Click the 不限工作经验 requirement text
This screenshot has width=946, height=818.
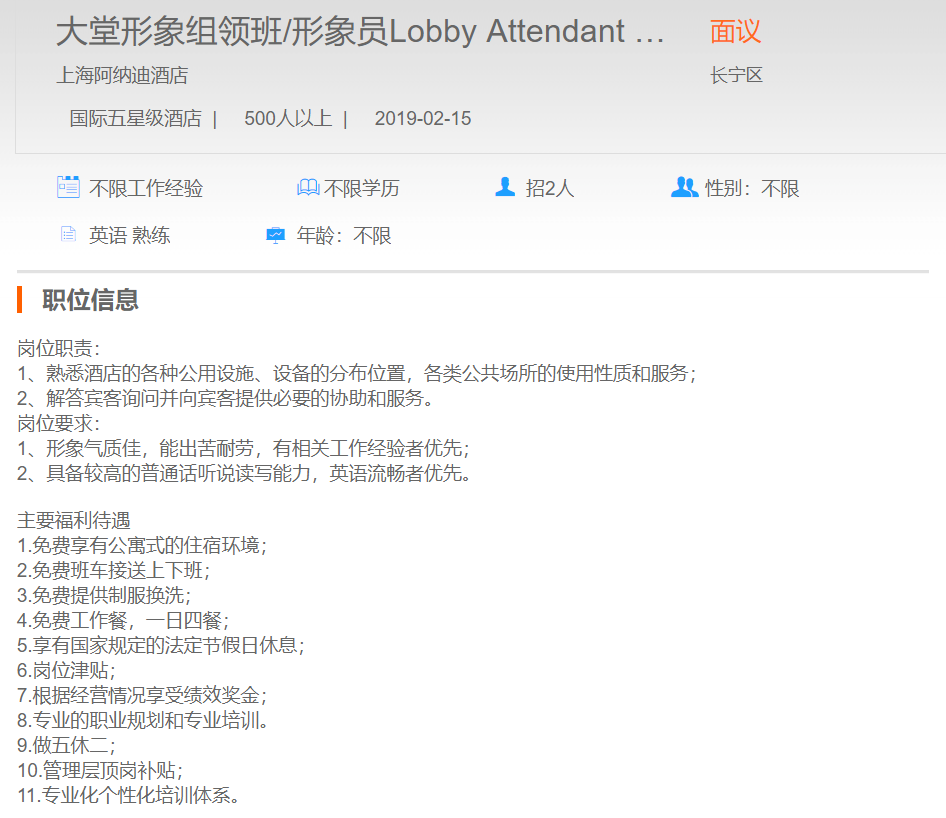(x=146, y=189)
